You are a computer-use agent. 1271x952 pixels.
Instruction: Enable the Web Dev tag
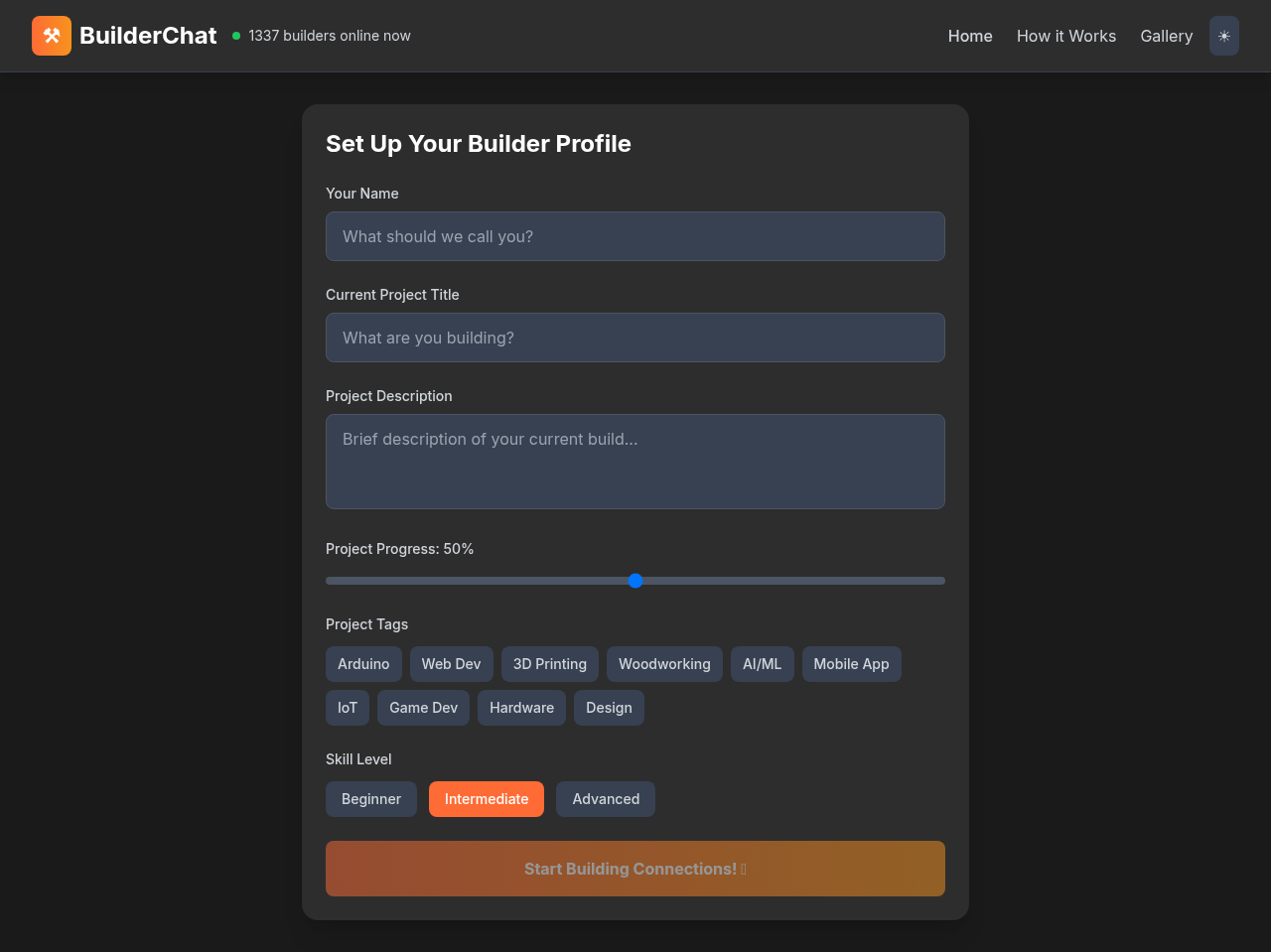(452, 663)
